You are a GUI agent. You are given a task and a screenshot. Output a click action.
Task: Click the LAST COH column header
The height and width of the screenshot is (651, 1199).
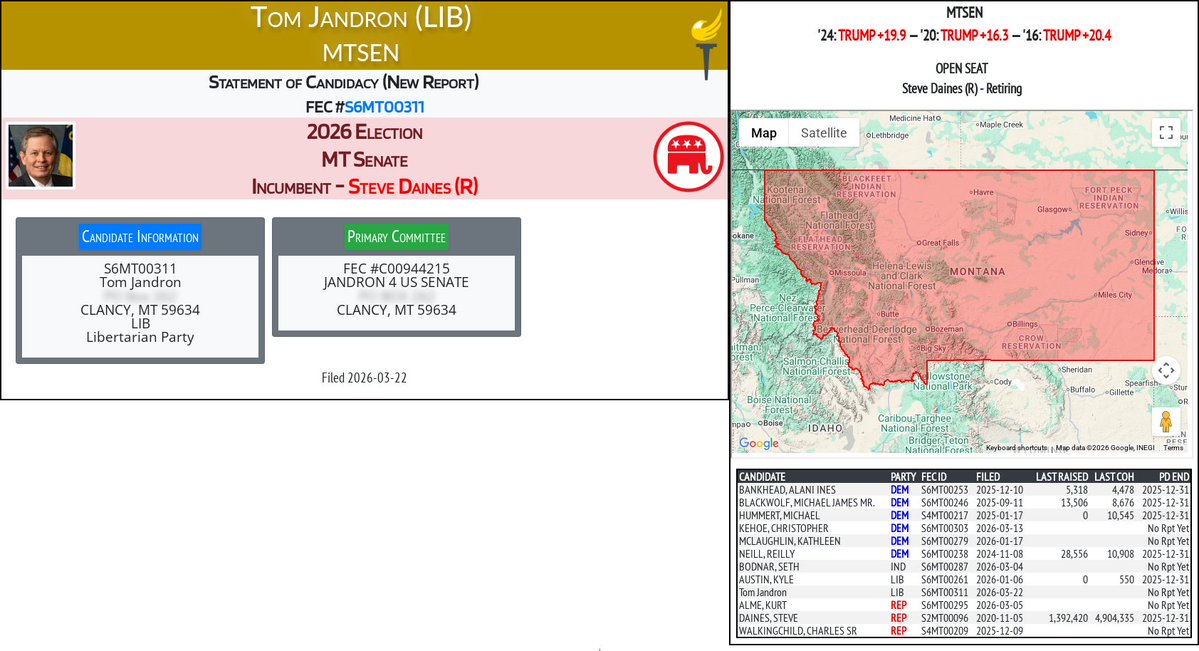pos(1114,477)
